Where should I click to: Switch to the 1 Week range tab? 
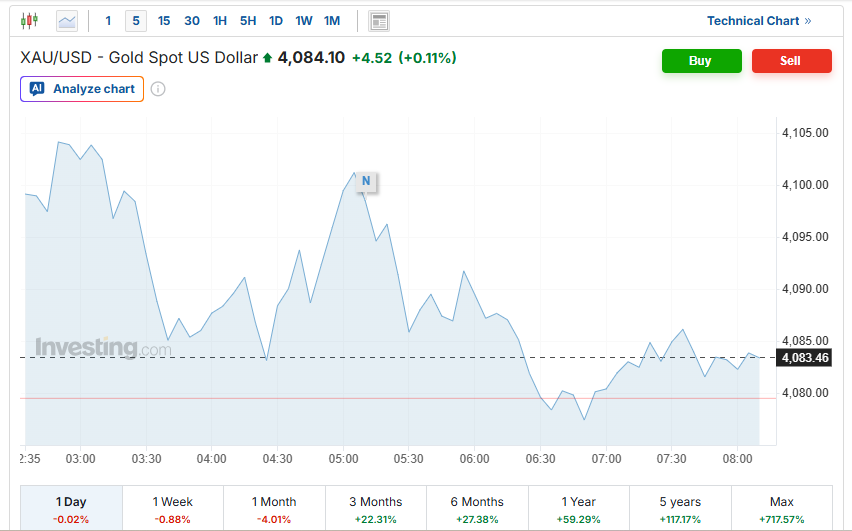172,508
